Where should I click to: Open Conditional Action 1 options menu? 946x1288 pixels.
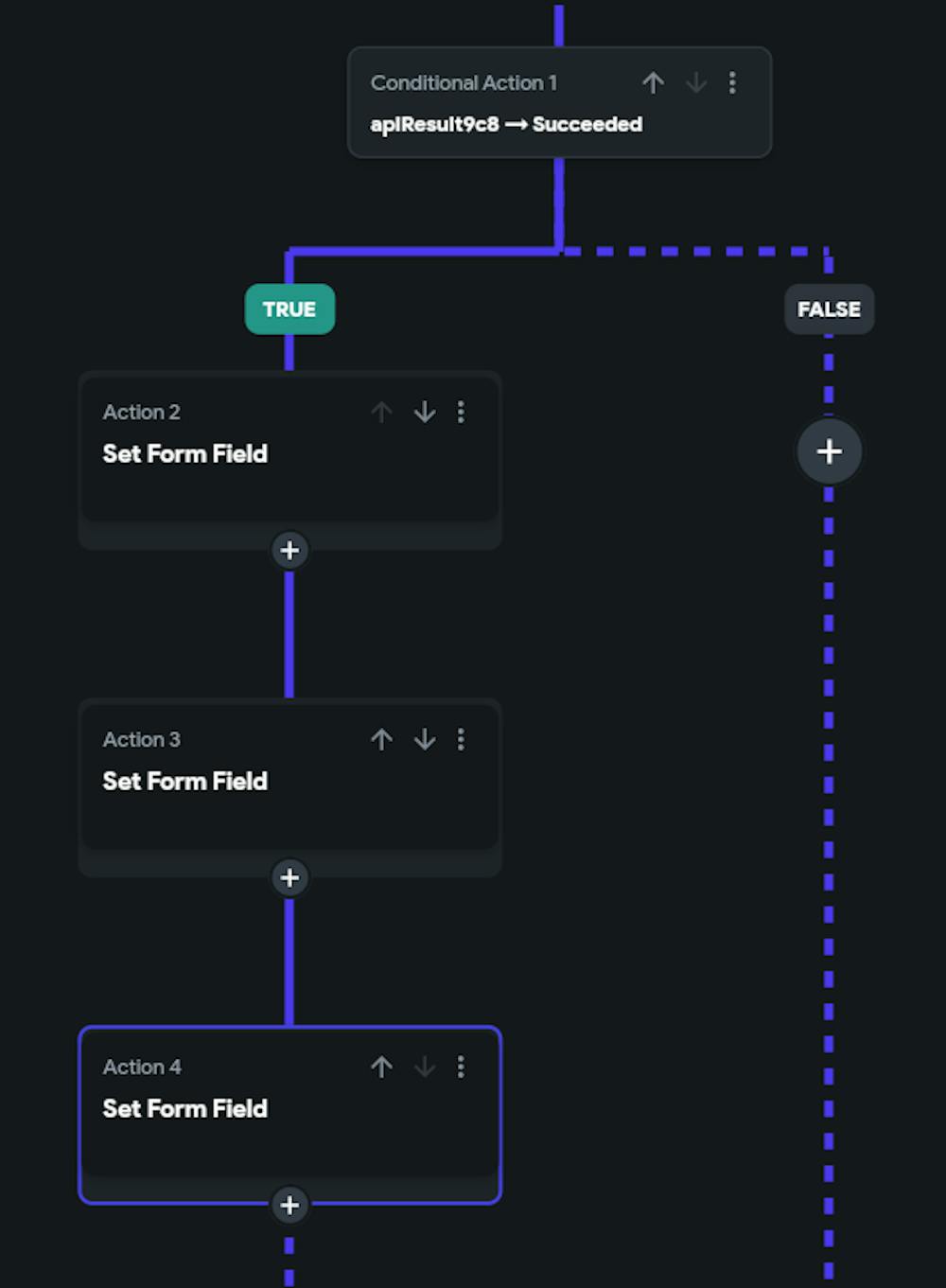pyautogui.click(x=732, y=83)
